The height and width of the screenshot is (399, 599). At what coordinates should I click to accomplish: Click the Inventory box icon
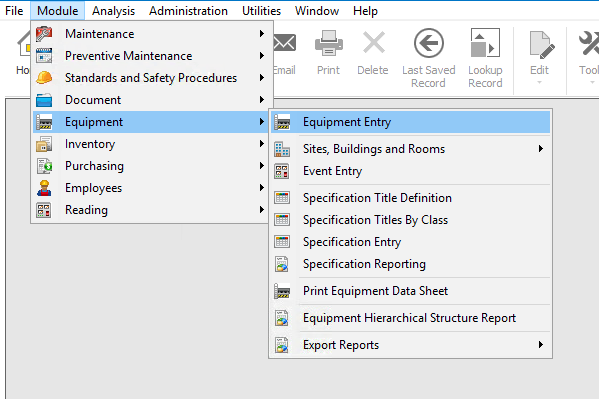(44, 144)
